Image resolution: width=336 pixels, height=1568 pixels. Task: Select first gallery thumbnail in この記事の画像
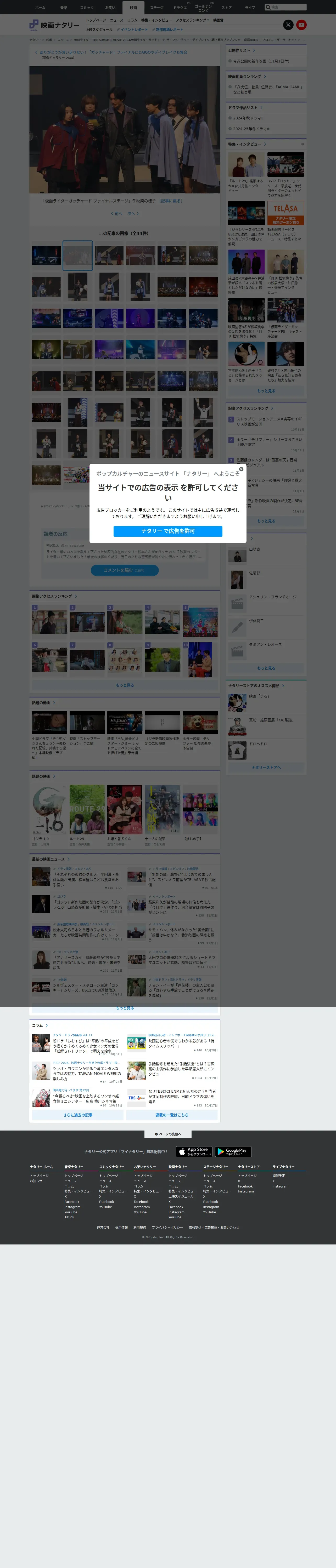[x=46, y=256]
